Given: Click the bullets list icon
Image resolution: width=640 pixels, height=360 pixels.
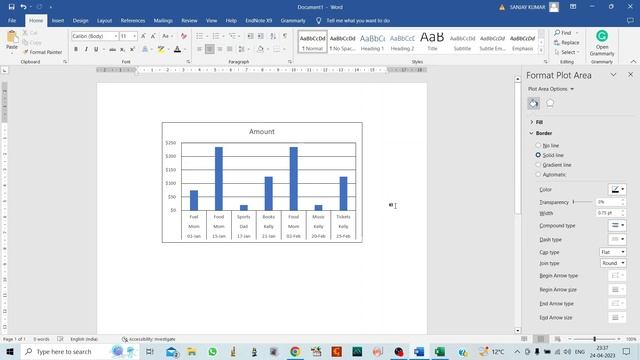Looking at the screenshot, I should click(199, 36).
